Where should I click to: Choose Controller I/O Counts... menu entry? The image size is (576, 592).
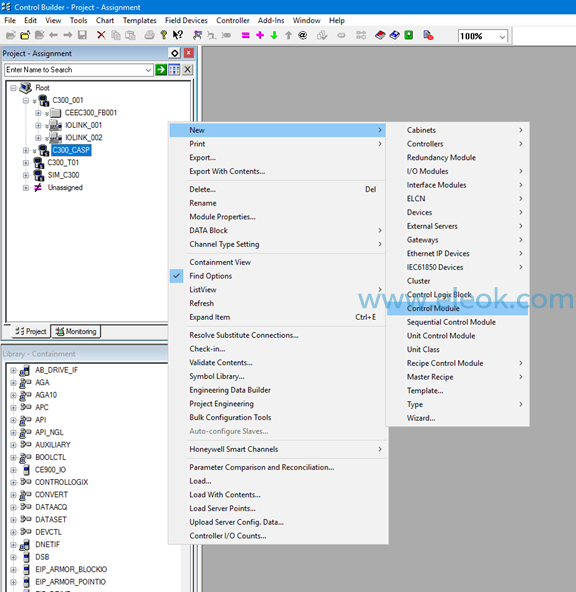277,536
